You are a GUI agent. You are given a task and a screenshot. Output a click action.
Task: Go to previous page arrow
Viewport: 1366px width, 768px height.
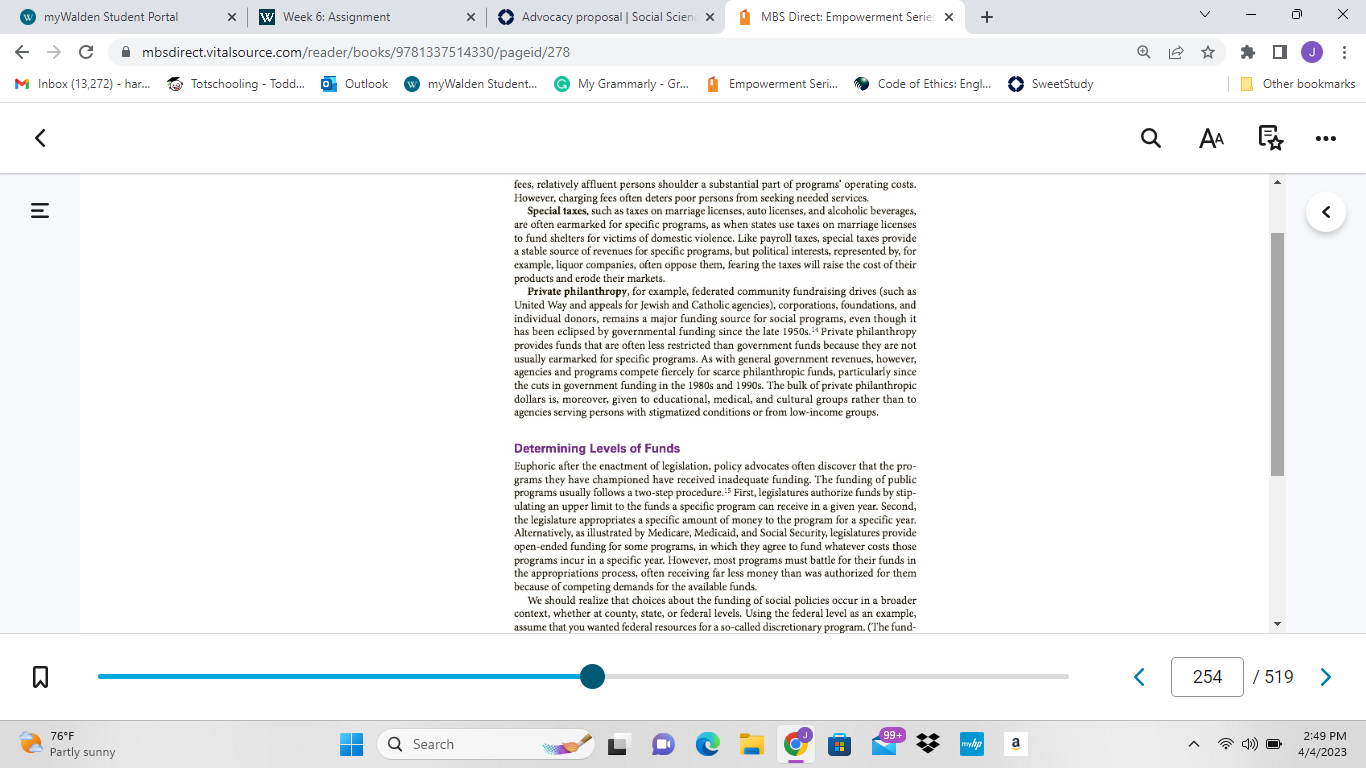1139,677
